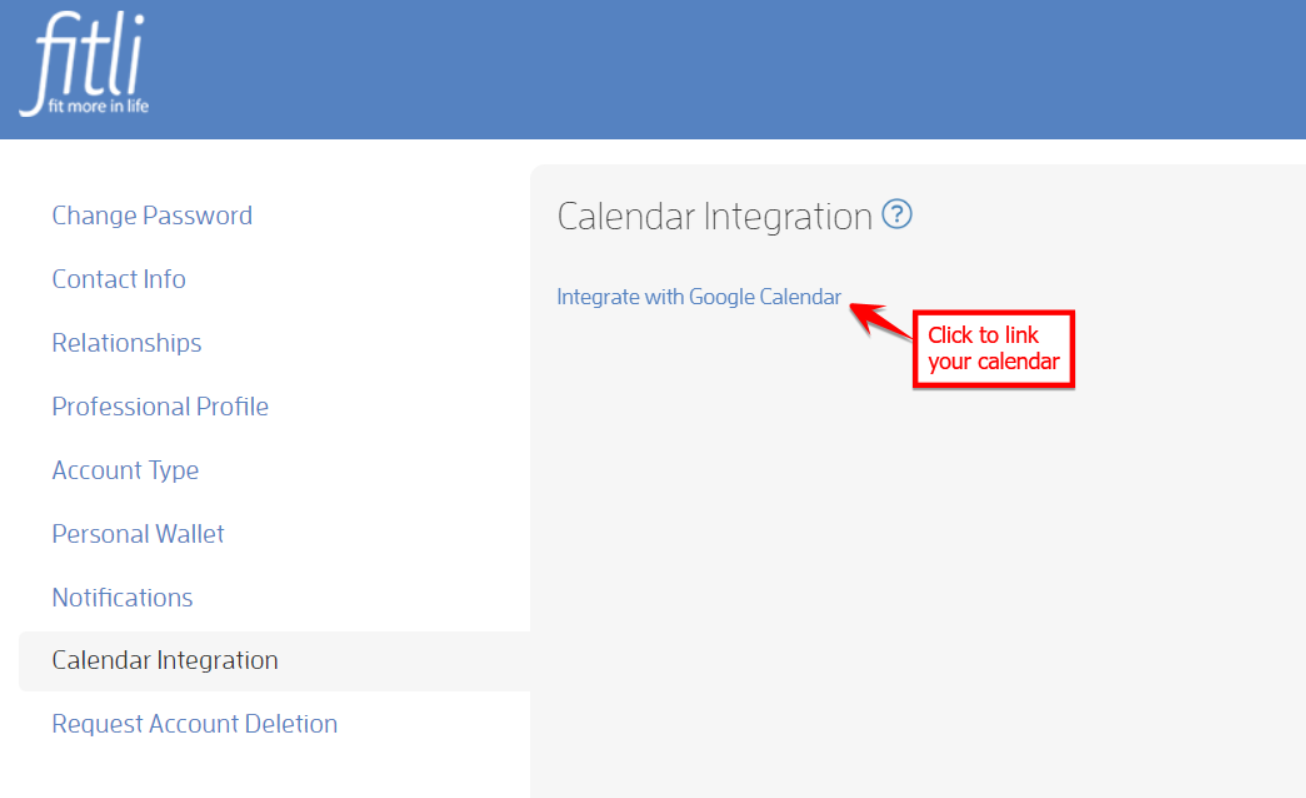
Task: Open the Change Password settings page
Action: (152, 215)
